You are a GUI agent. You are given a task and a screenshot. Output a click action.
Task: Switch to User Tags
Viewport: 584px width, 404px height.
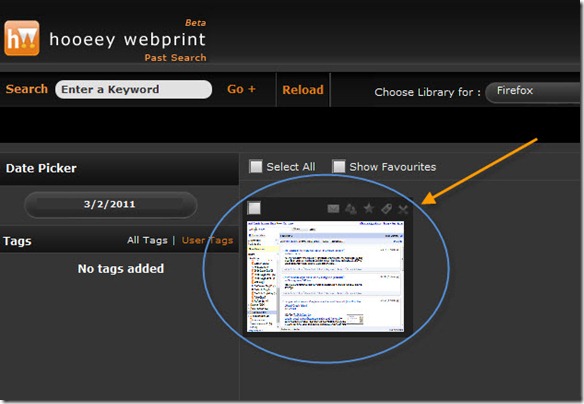point(207,240)
